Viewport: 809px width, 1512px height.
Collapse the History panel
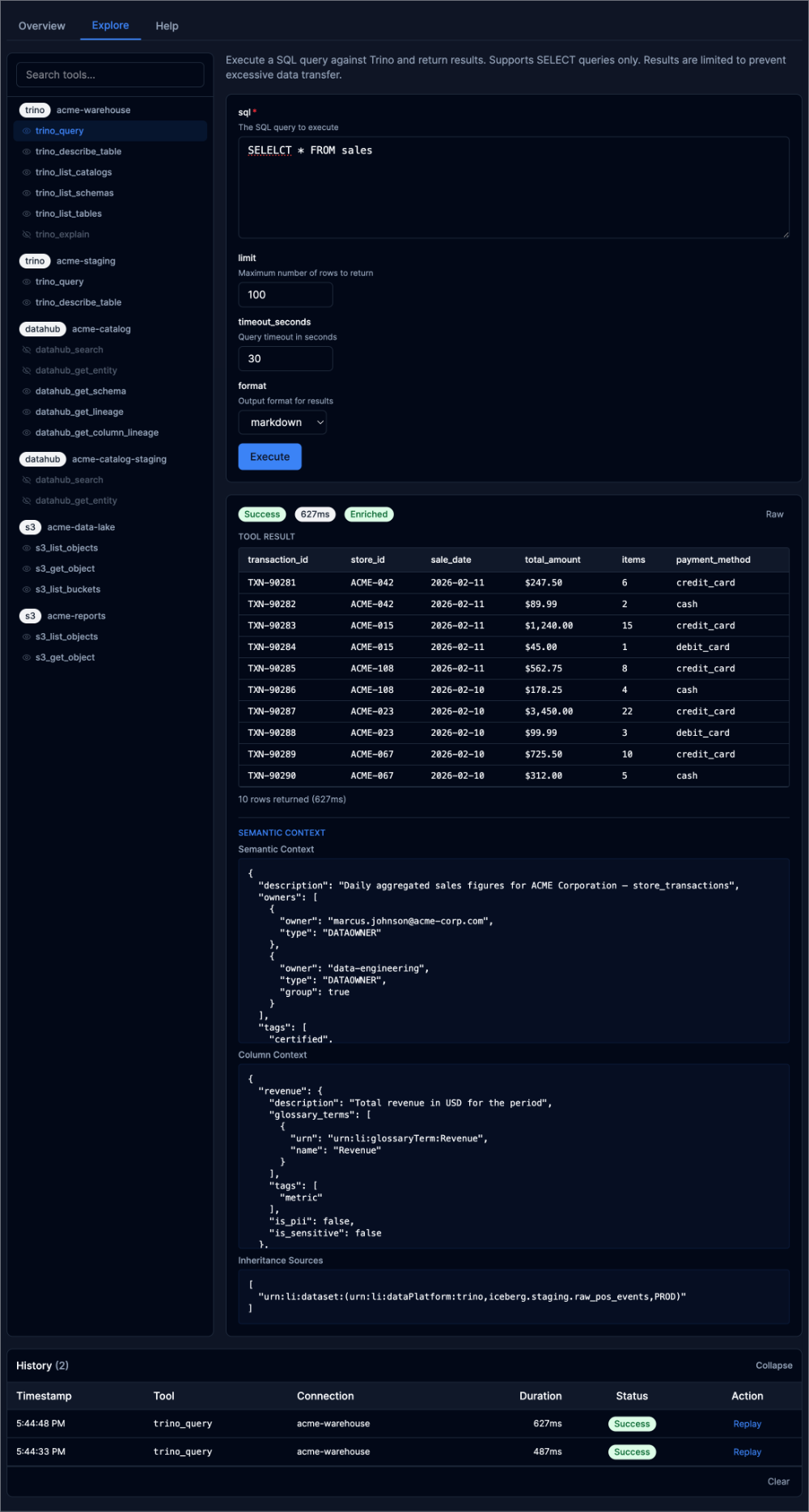pyautogui.click(x=773, y=1366)
